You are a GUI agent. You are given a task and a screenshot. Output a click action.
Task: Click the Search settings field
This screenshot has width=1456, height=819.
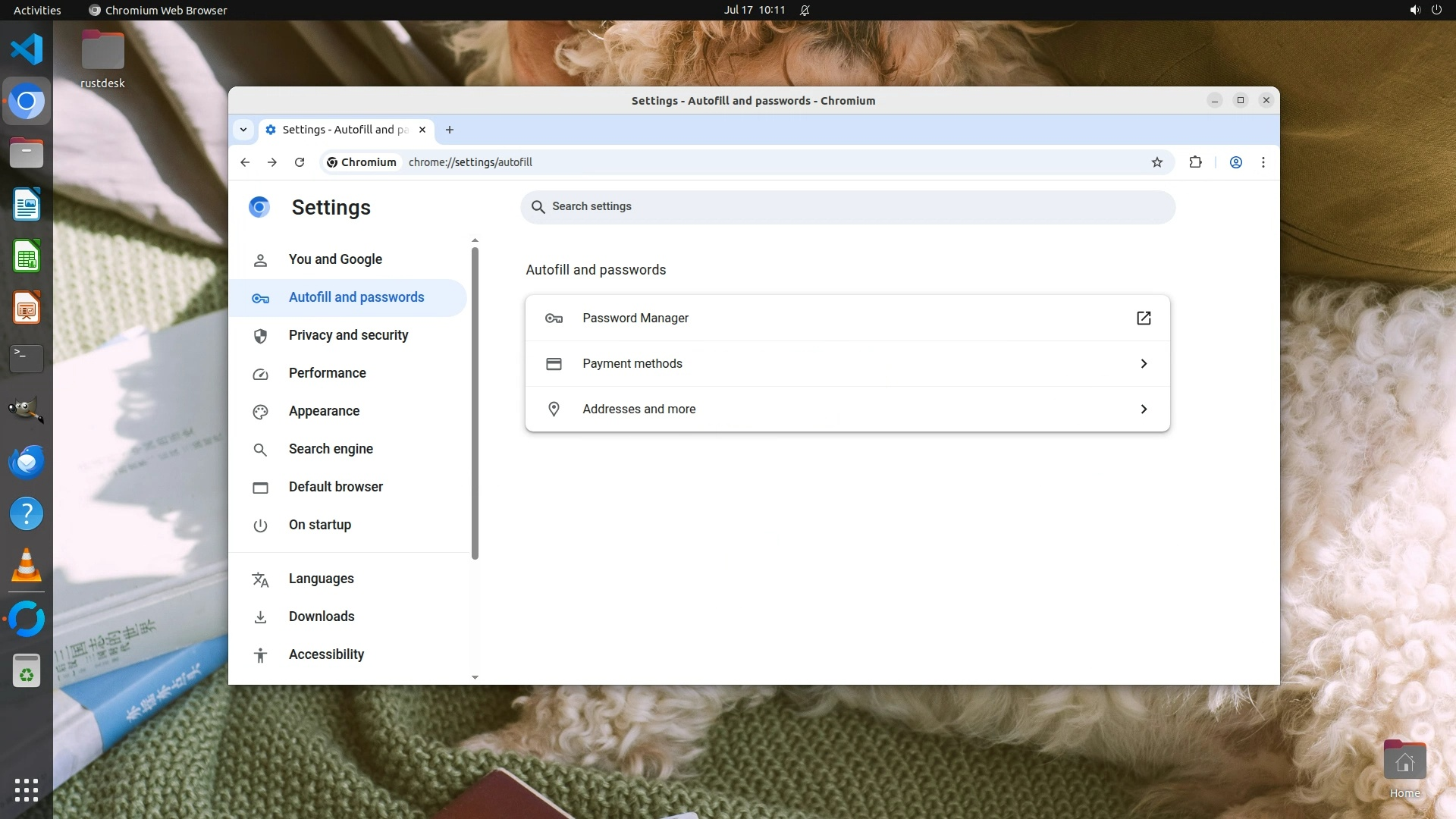[x=848, y=207]
